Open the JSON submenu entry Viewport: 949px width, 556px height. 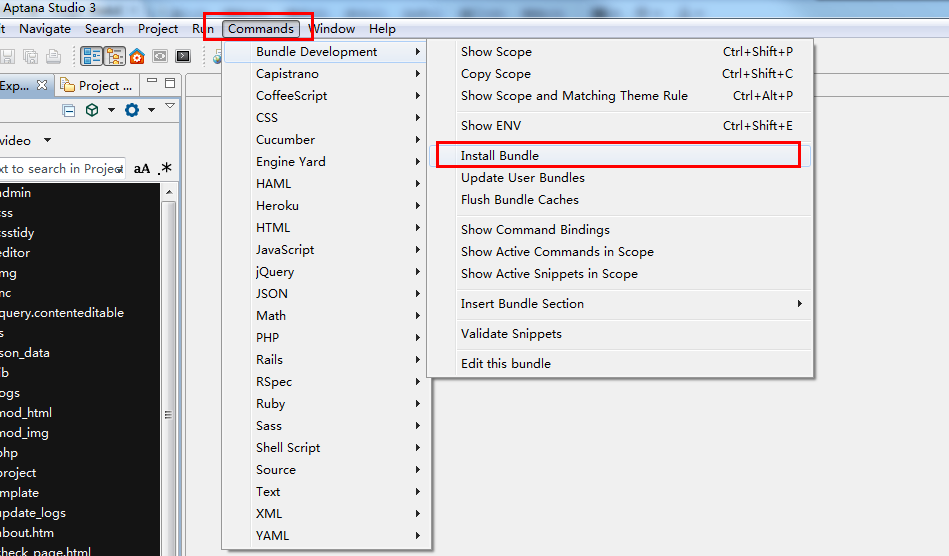[x=325, y=294]
